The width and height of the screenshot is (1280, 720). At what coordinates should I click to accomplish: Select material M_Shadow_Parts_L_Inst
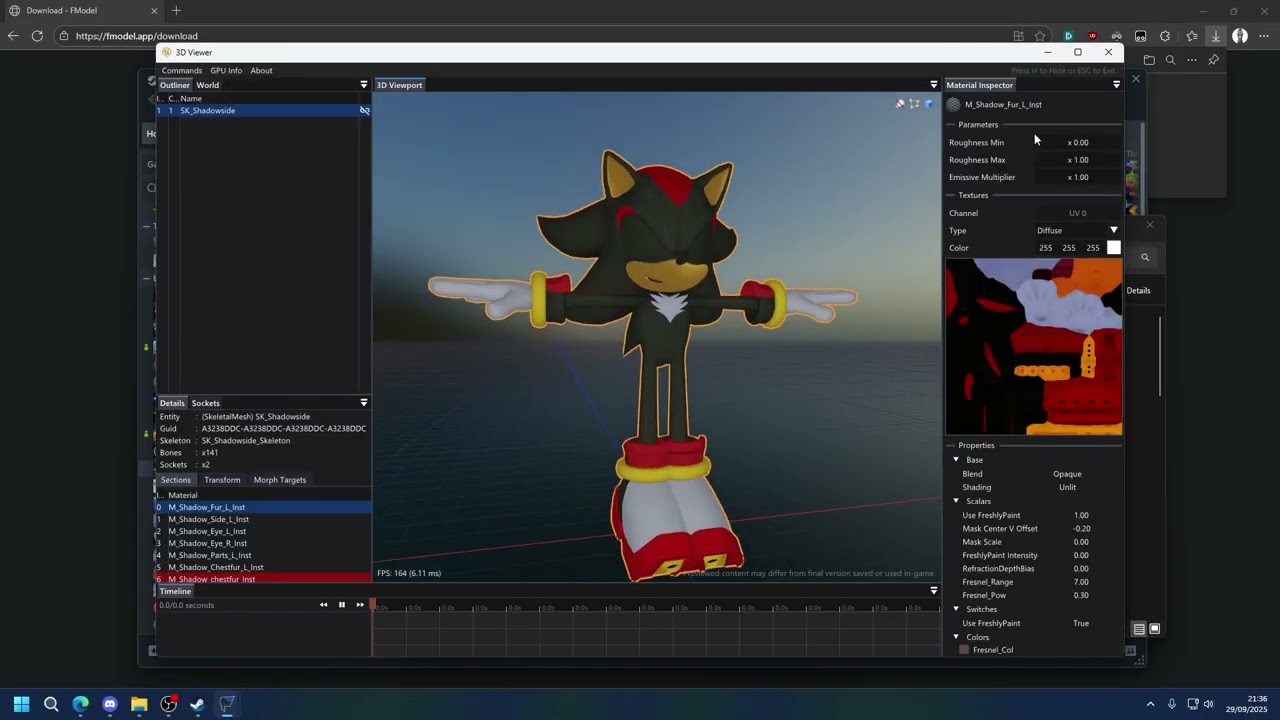click(x=264, y=555)
